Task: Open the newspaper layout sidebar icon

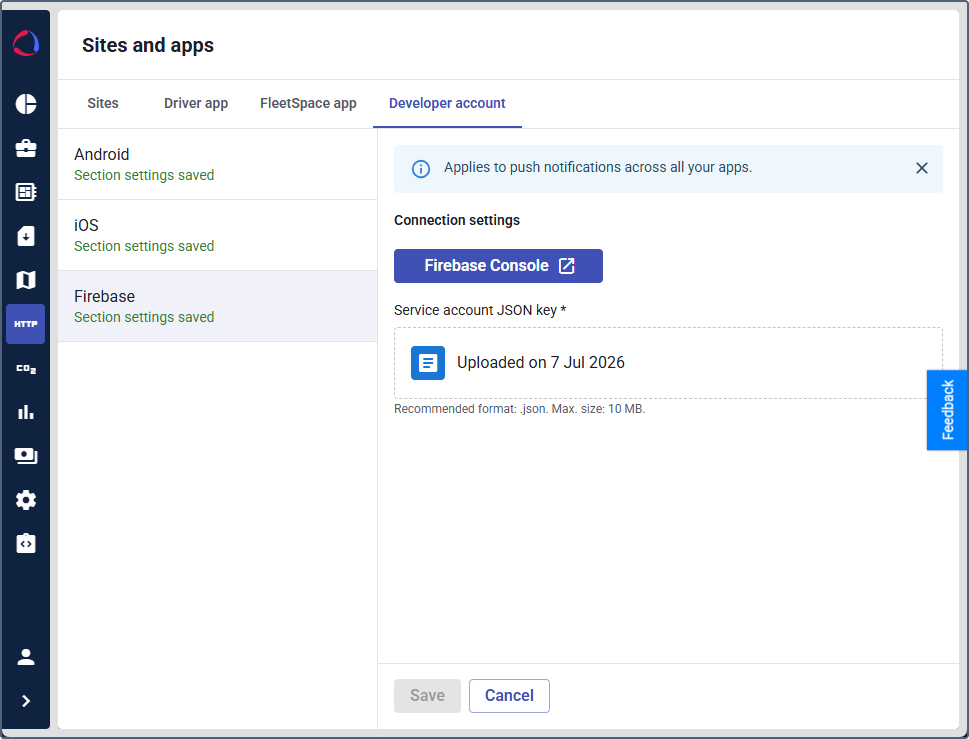Action: 26,192
